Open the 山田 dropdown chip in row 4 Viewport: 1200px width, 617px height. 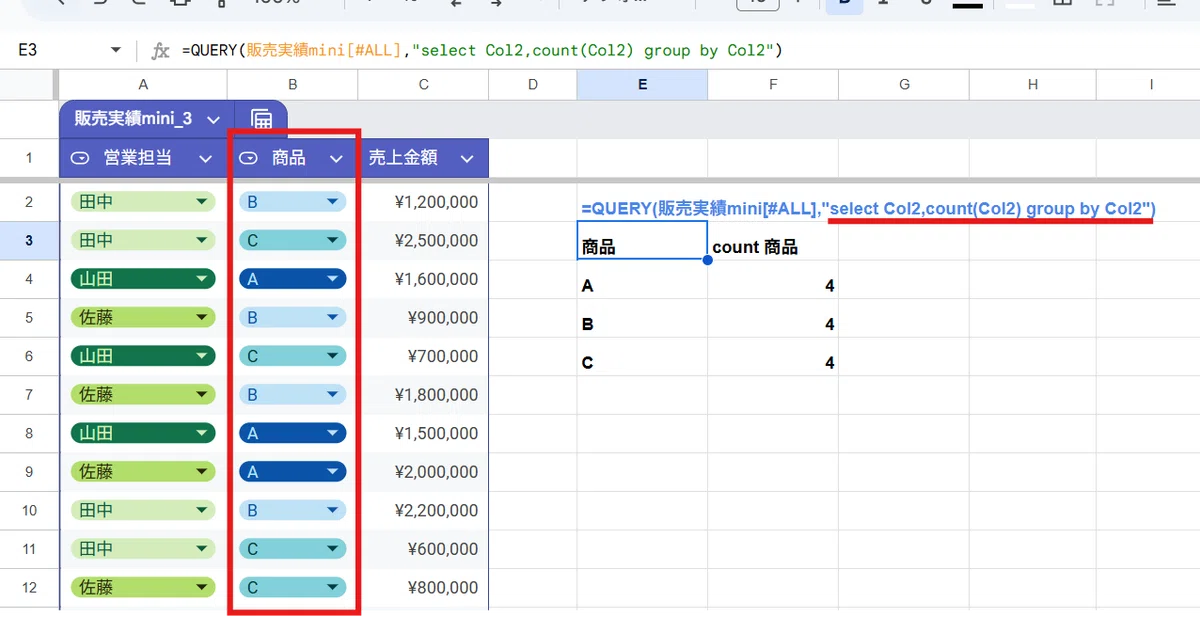tap(143, 279)
